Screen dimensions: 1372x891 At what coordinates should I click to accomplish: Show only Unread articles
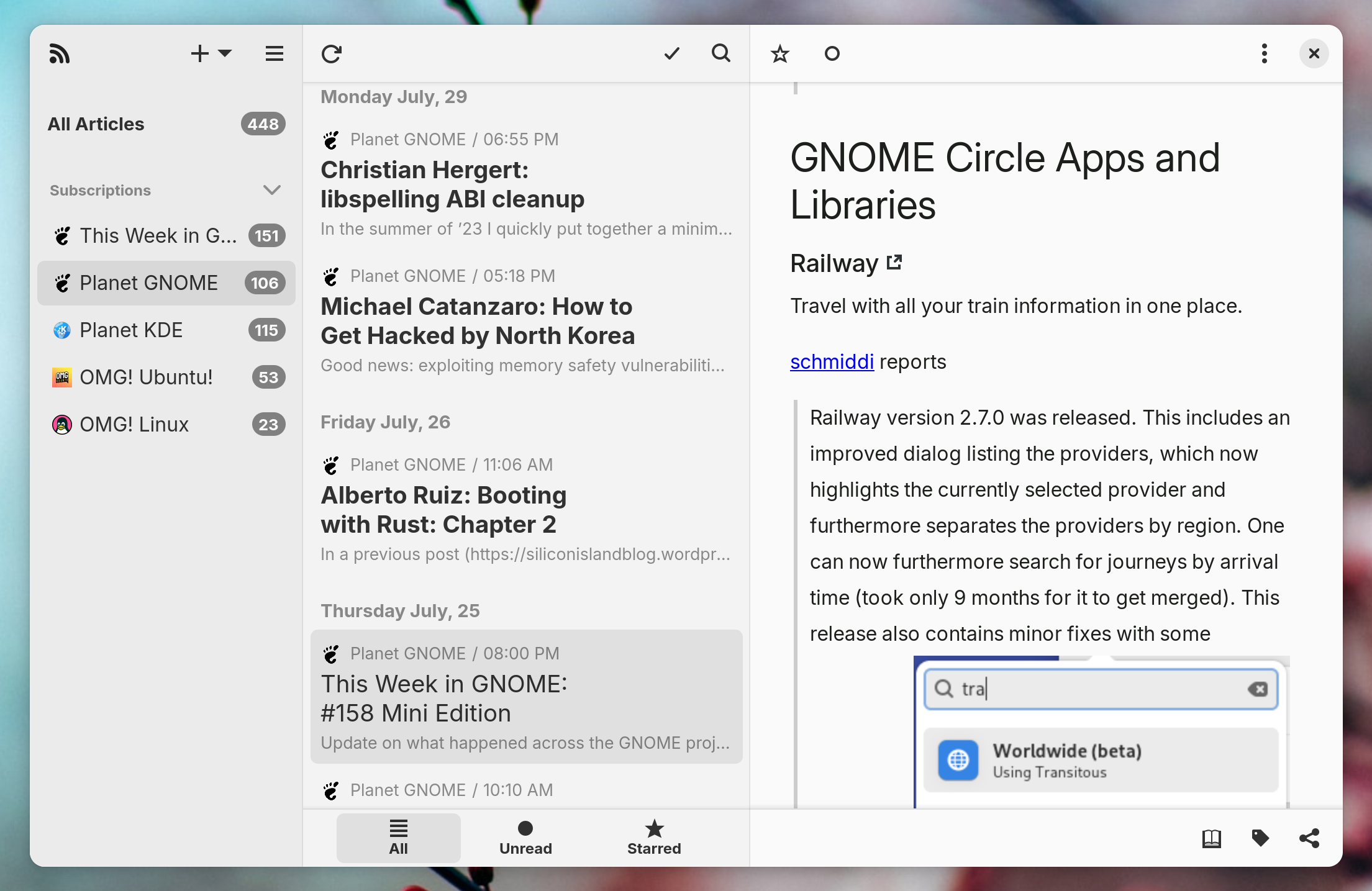pyautogui.click(x=525, y=838)
